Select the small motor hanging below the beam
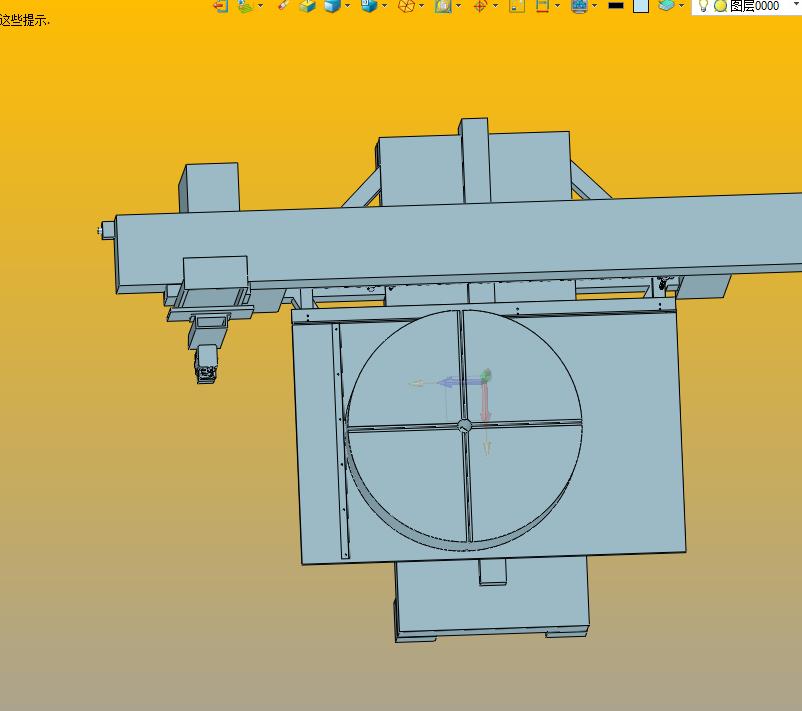 pos(207,364)
